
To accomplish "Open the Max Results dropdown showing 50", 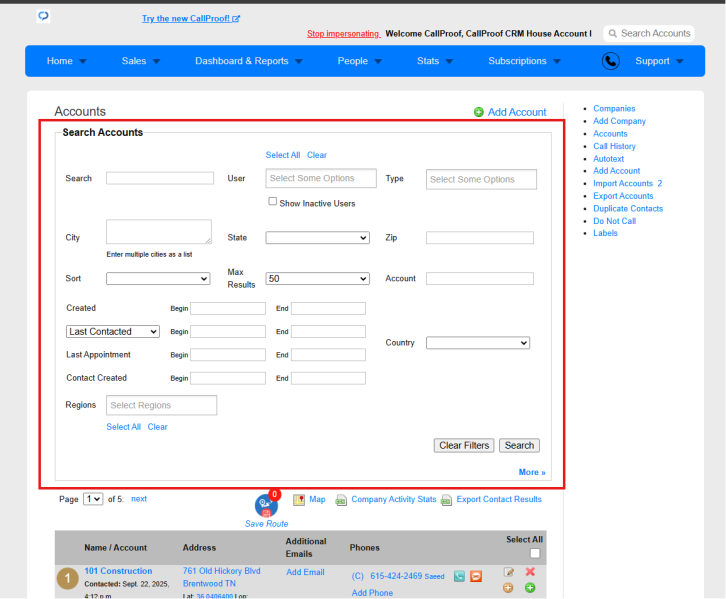I will point(318,279).
